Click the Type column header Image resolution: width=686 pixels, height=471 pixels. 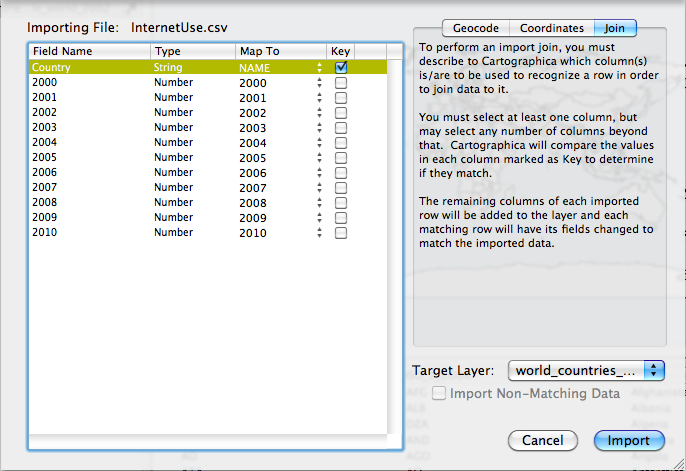[192, 51]
